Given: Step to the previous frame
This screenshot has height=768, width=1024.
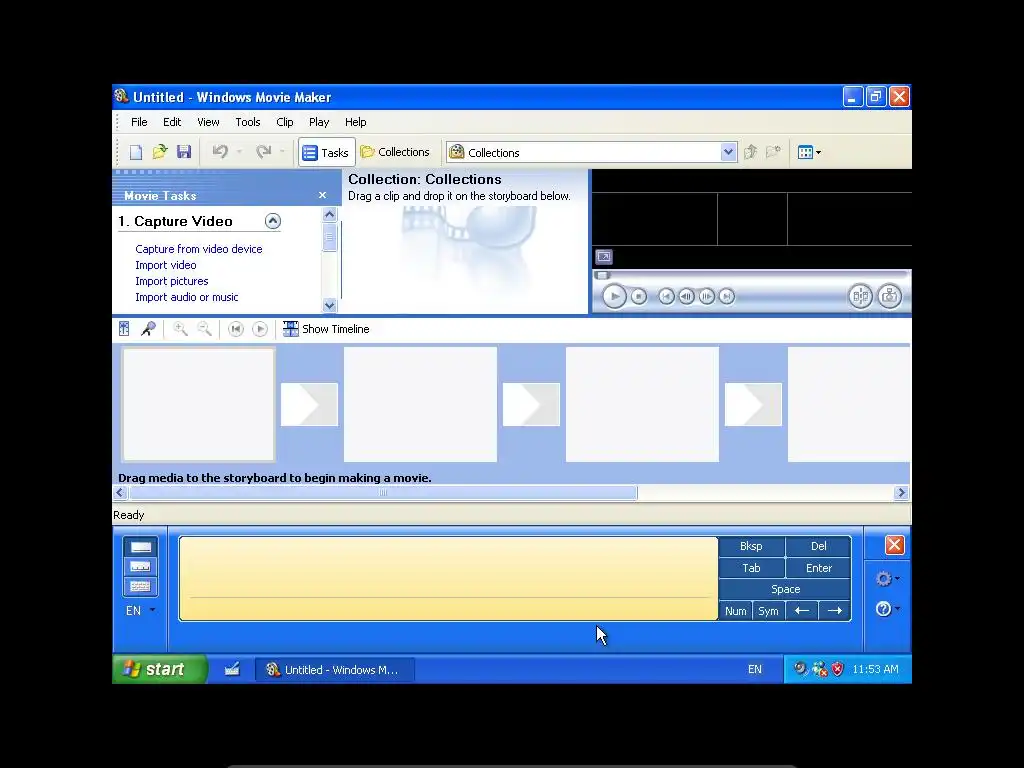Looking at the screenshot, I should [x=686, y=296].
